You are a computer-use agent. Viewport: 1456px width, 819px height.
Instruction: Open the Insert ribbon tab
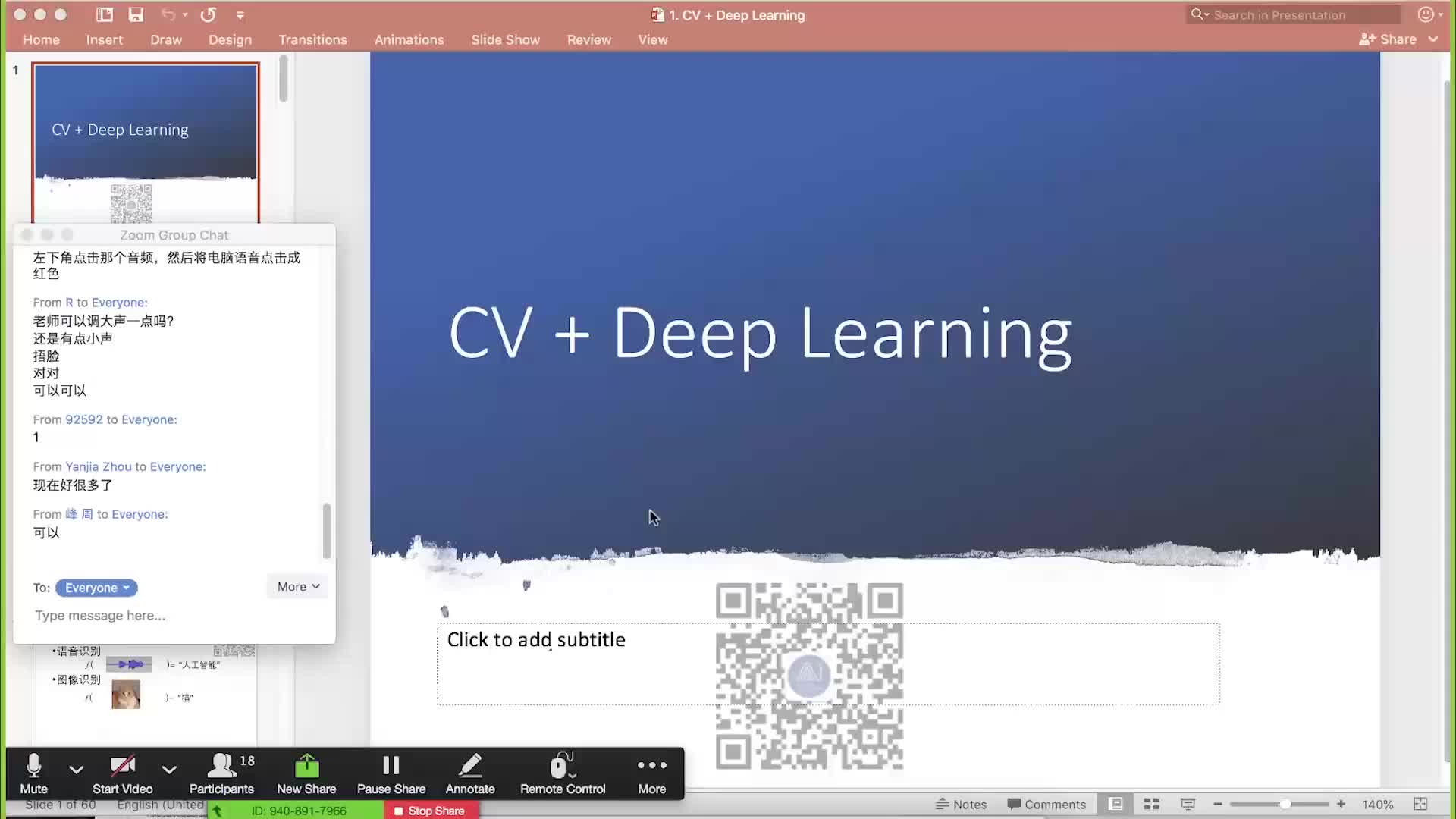tap(105, 39)
